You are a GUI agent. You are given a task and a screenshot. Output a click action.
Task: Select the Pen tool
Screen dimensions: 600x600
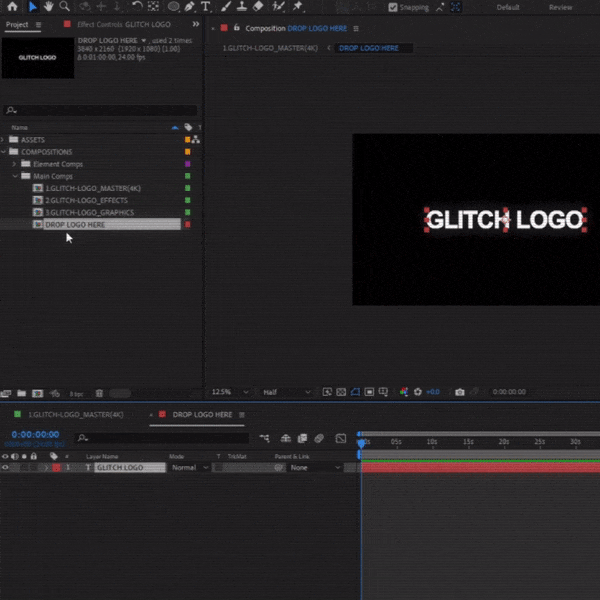(x=189, y=7)
